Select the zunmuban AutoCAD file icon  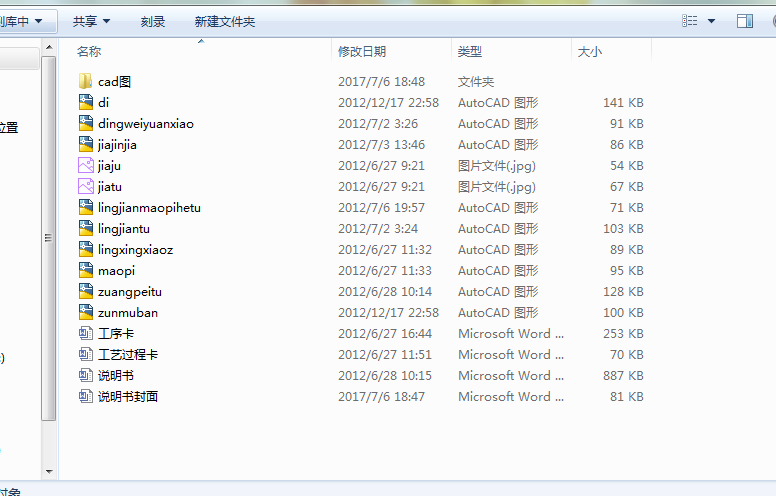85,313
